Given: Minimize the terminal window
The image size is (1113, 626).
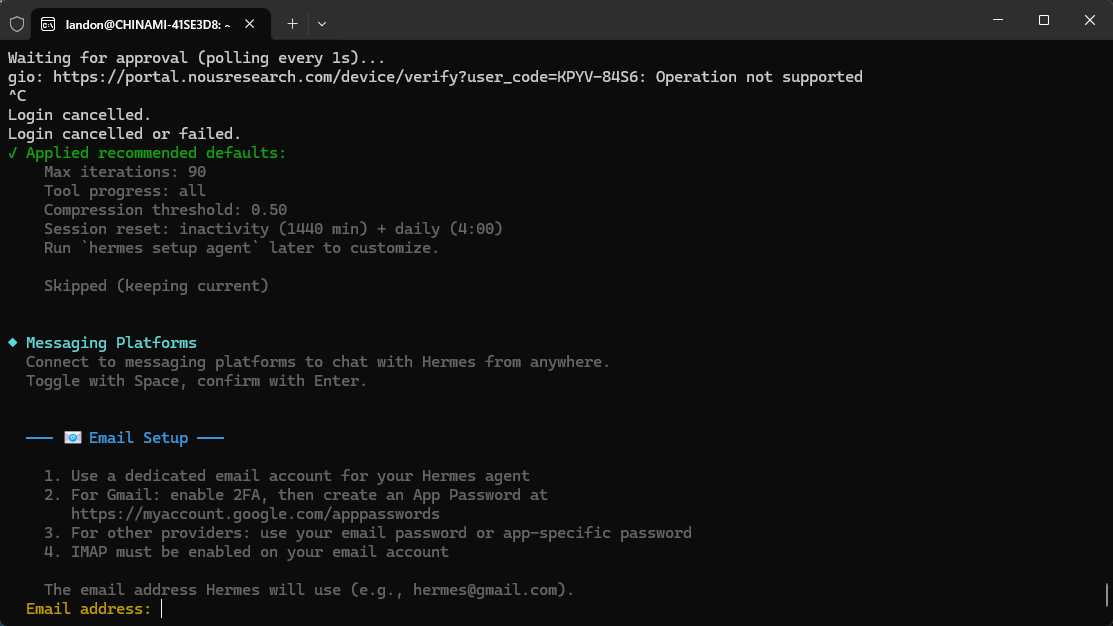Looking at the screenshot, I should 997,20.
